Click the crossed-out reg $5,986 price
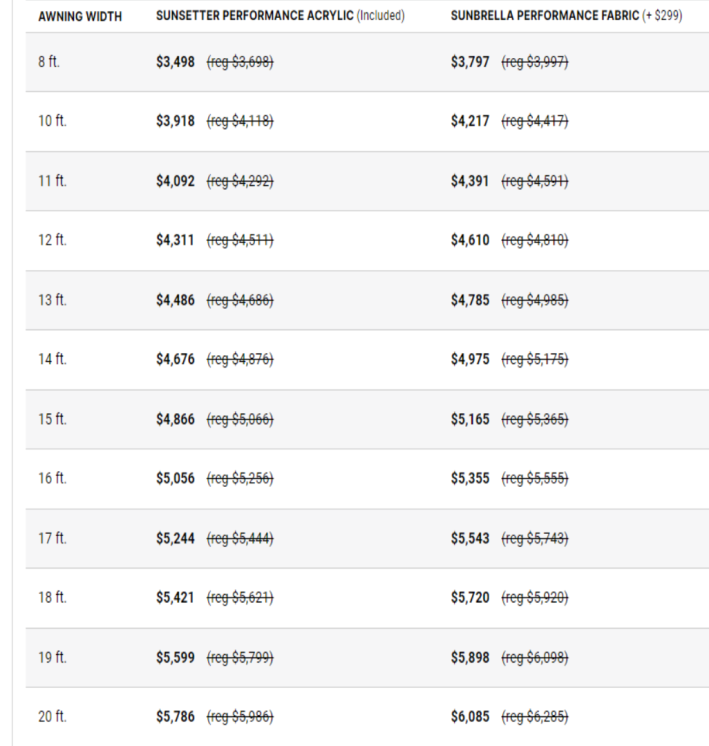The width and height of the screenshot is (709, 746). [239, 717]
